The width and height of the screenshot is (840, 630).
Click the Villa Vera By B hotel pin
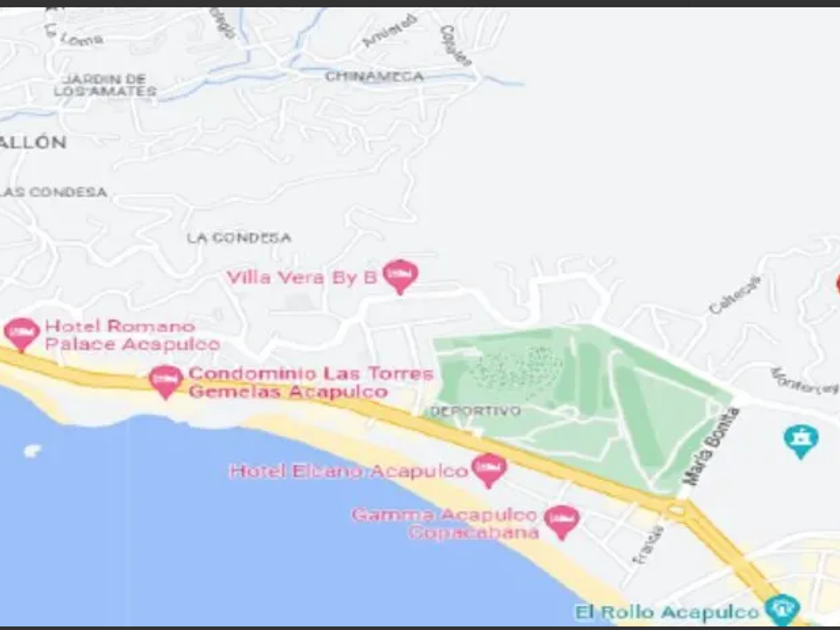point(400,275)
